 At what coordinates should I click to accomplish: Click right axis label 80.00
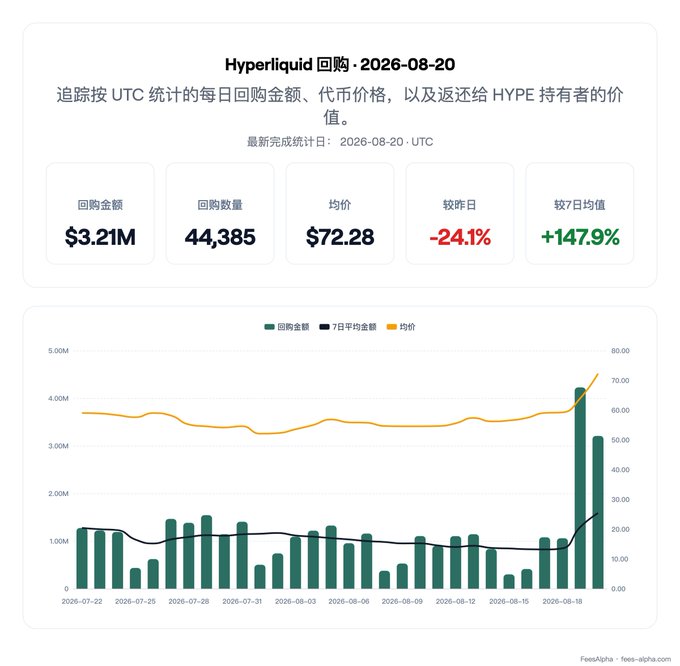tap(620, 351)
